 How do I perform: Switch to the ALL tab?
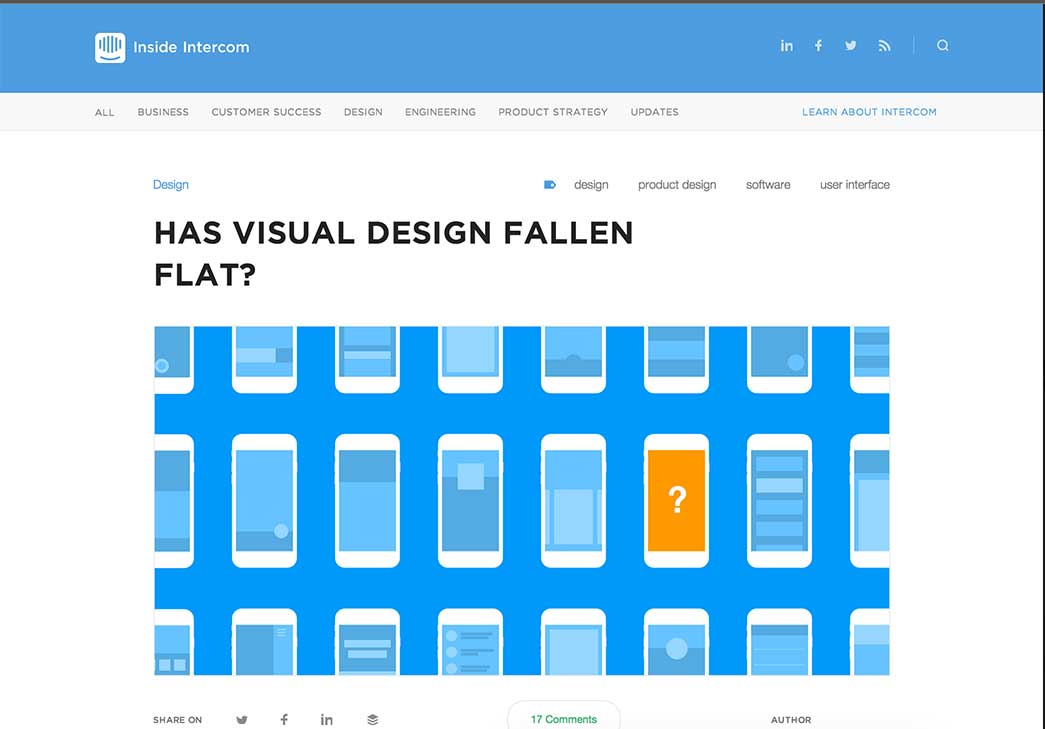point(104,112)
